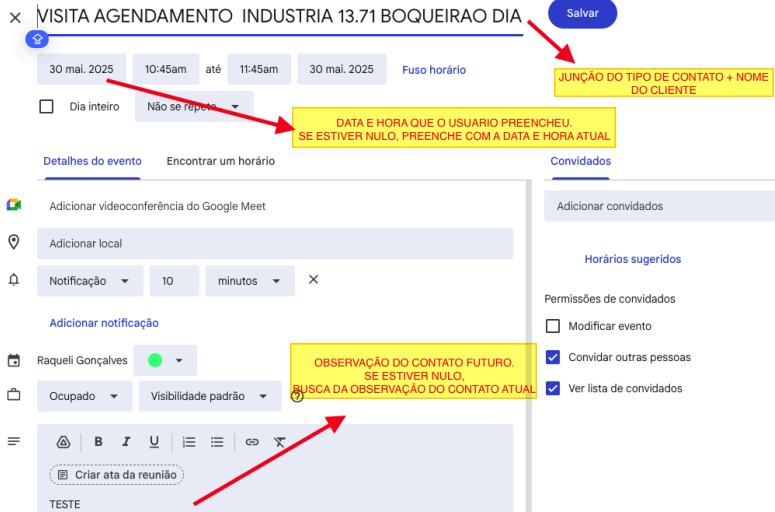Viewport: 775px width, 512px height.
Task: Focus the Adicionar local field
Action: coord(275,244)
